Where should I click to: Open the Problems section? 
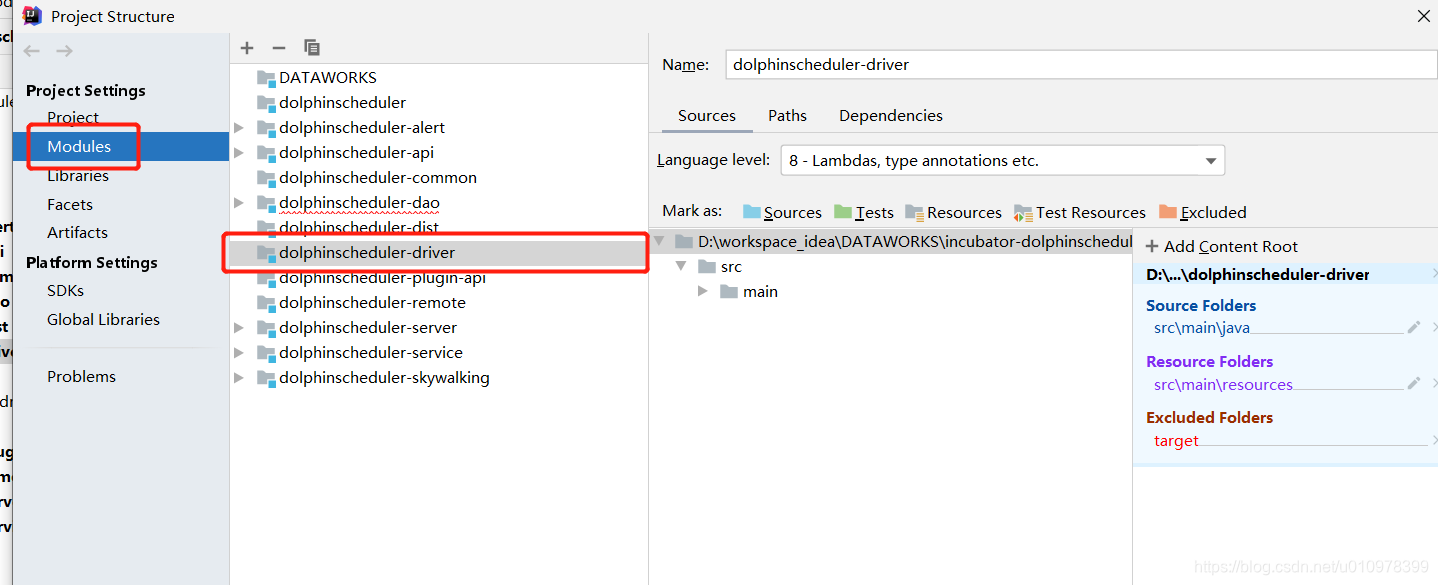pos(81,377)
